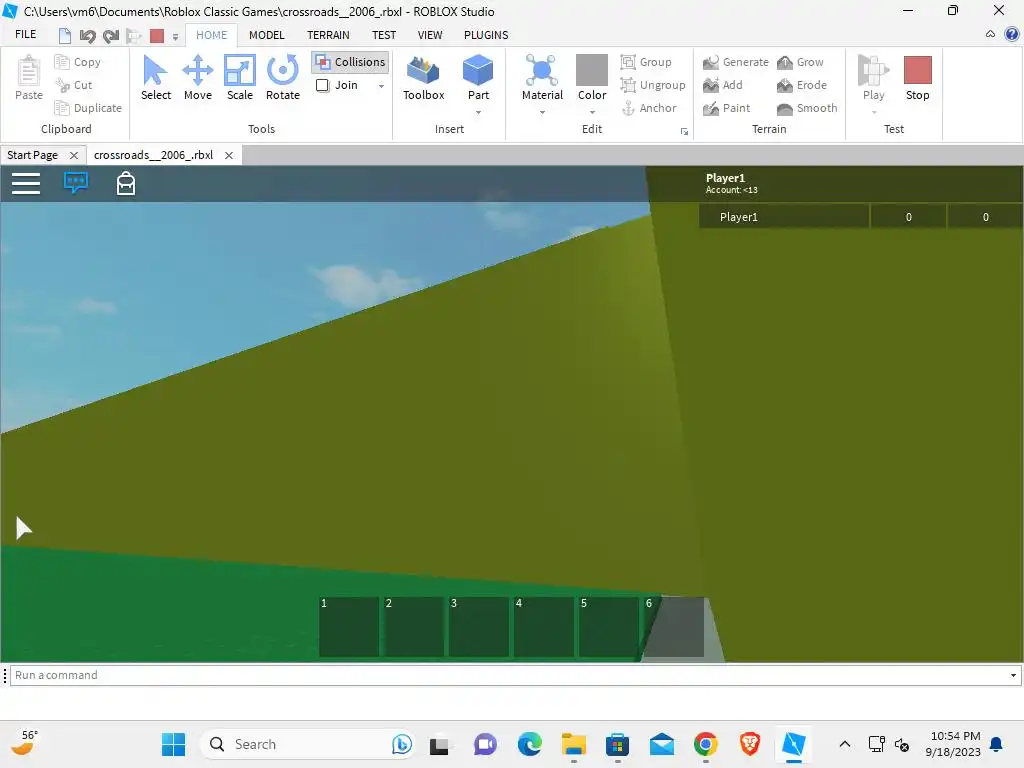Open the Windows Start menu

pyautogui.click(x=173, y=744)
